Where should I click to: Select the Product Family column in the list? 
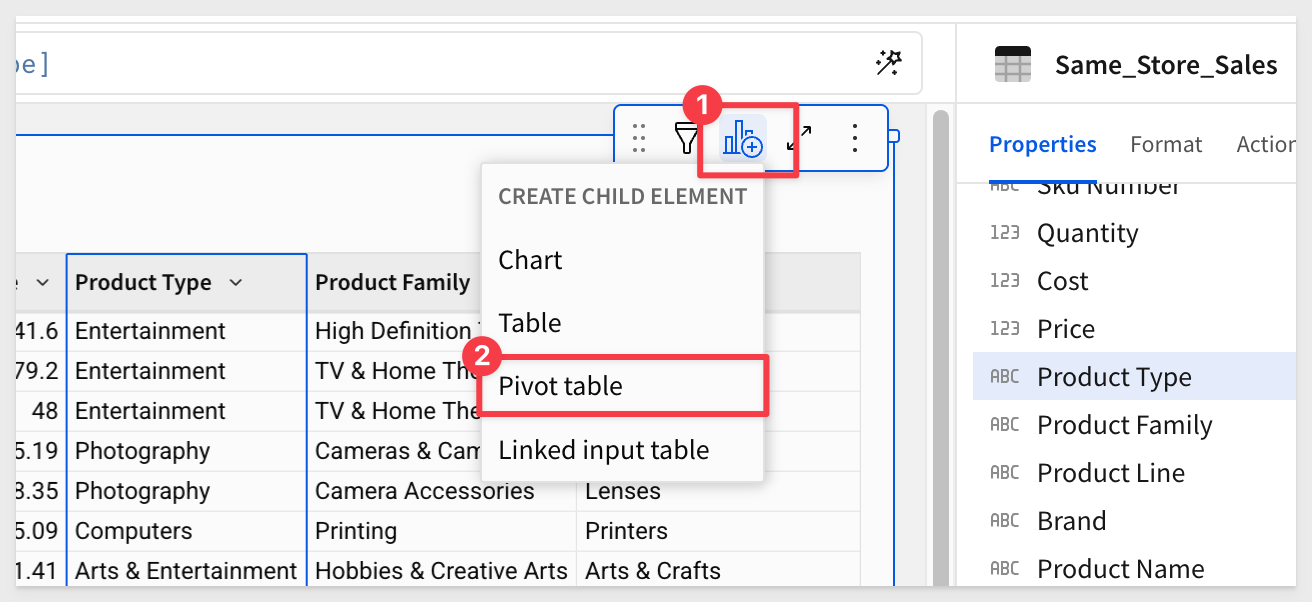1124,425
